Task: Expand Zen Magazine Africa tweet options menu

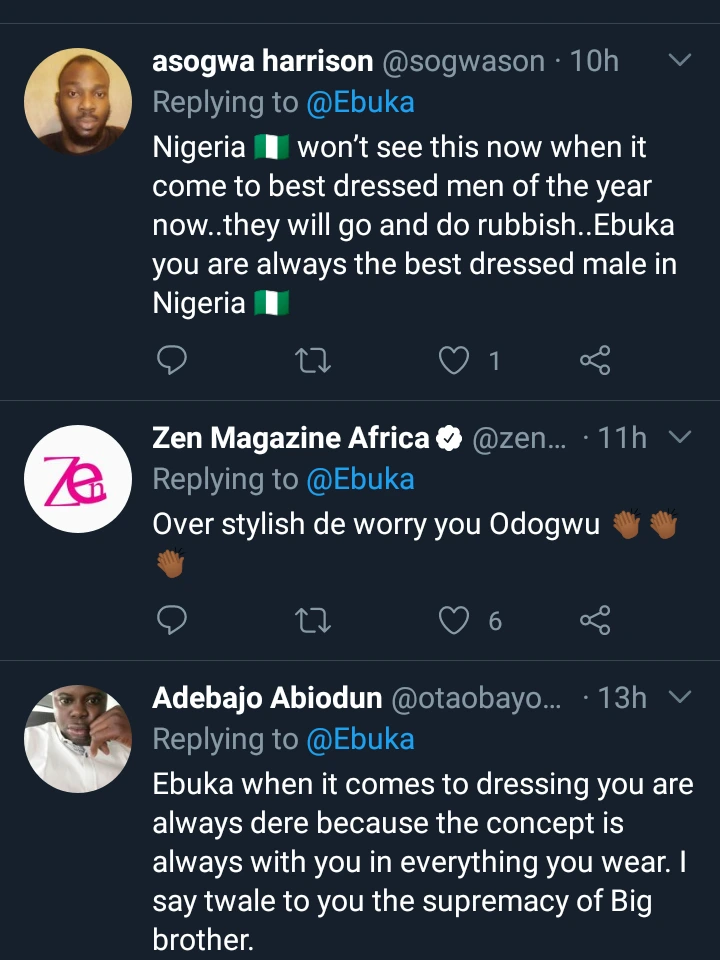Action: pyautogui.click(x=679, y=437)
